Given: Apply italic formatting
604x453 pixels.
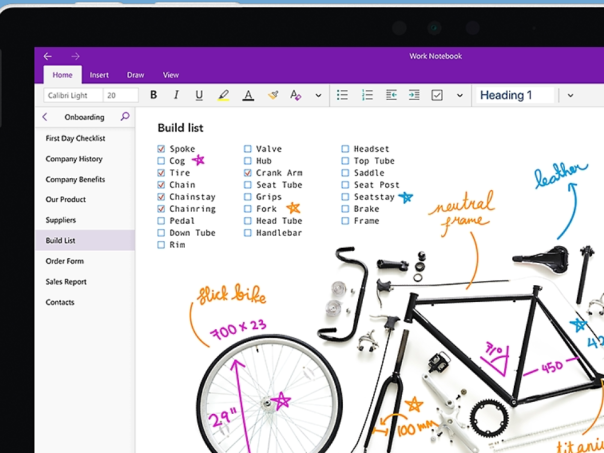Looking at the screenshot, I should pos(176,95).
